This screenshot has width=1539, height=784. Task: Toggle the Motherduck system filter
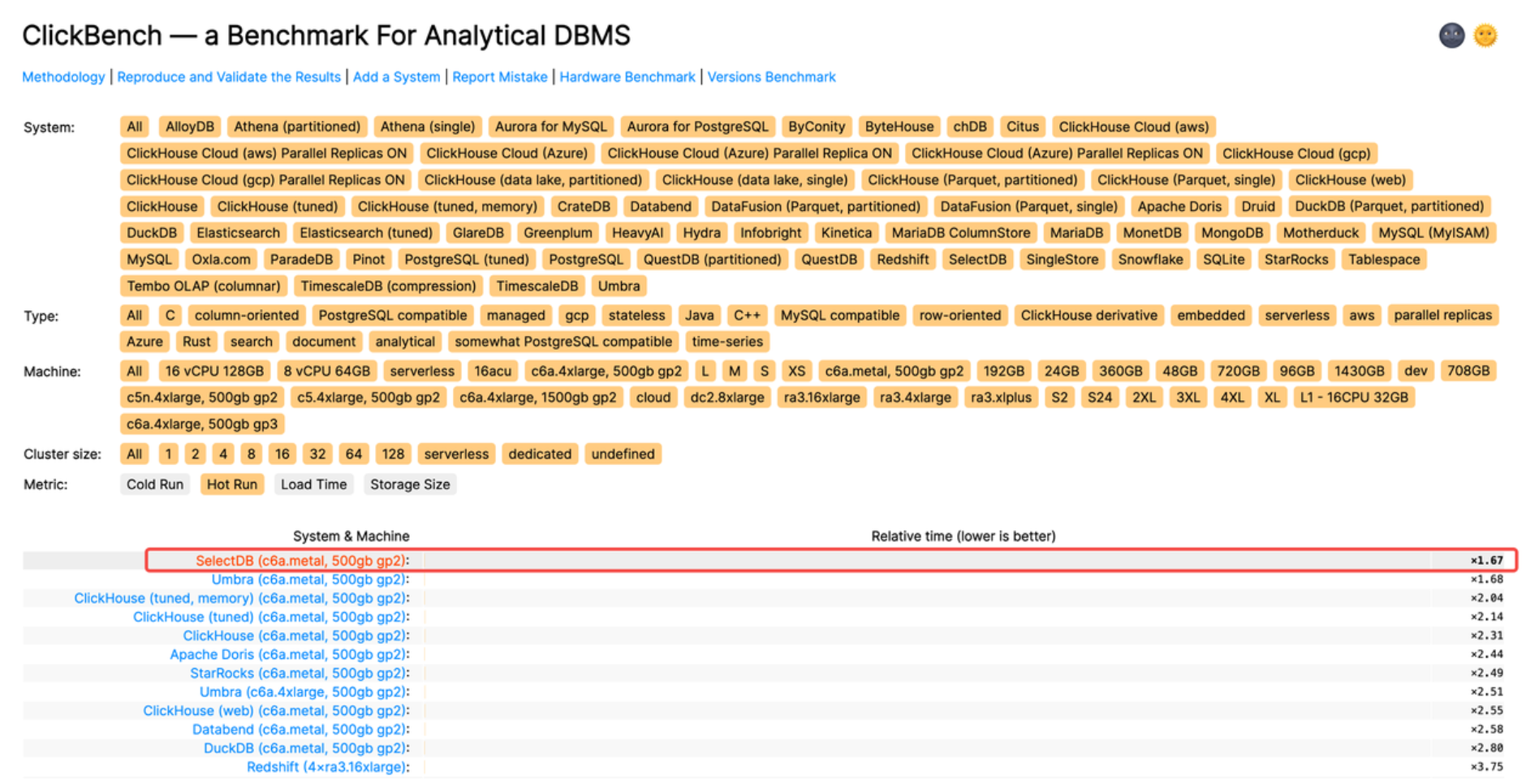(x=1321, y=233)
